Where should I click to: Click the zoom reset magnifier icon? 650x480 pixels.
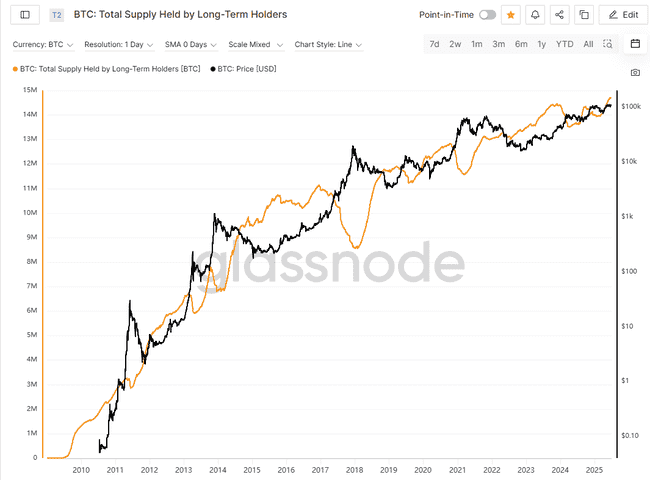point(607,44)
